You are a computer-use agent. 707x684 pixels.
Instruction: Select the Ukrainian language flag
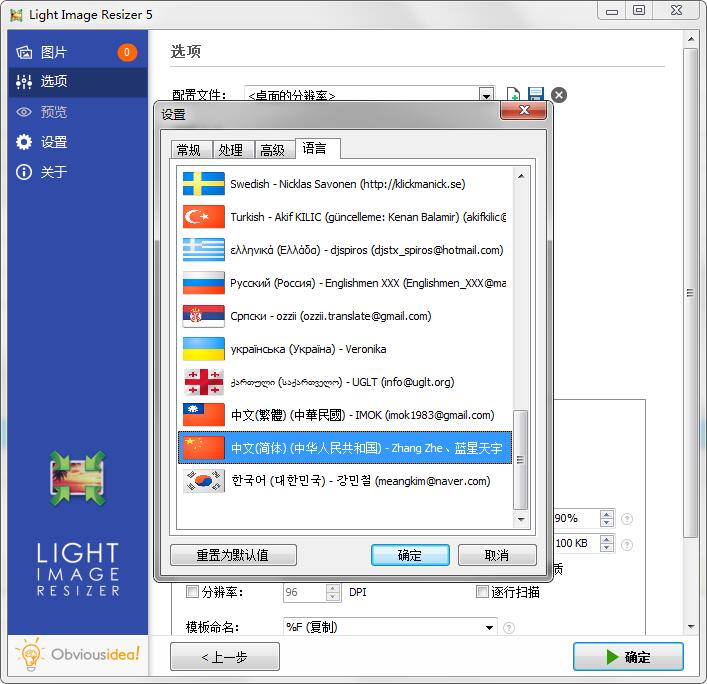pos(204,349)
